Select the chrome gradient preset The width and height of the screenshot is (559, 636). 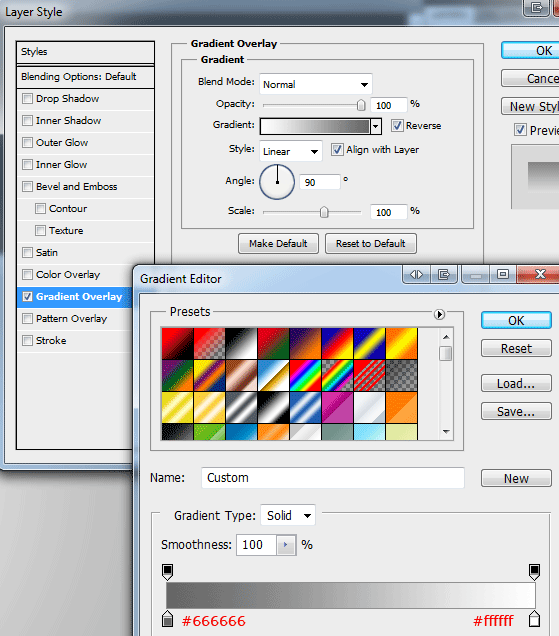(x=273, y=376)
